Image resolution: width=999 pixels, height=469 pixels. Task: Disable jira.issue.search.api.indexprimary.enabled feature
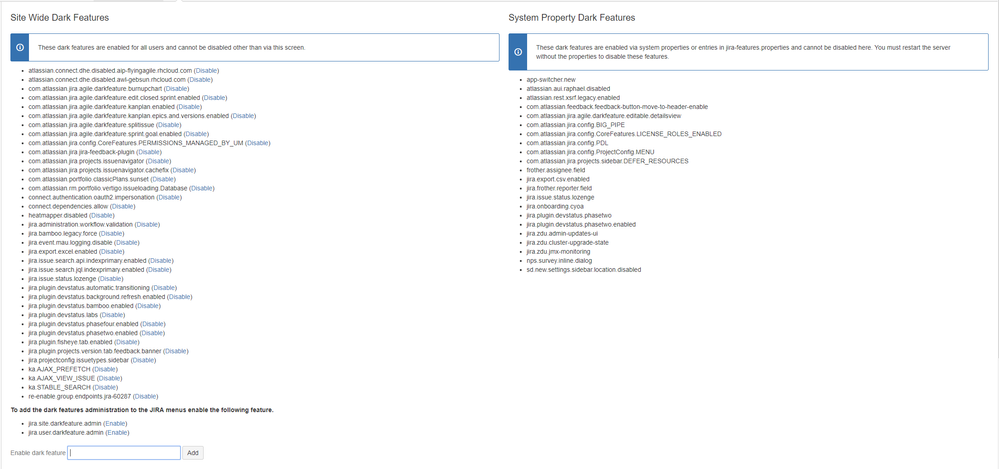(161, 261)
